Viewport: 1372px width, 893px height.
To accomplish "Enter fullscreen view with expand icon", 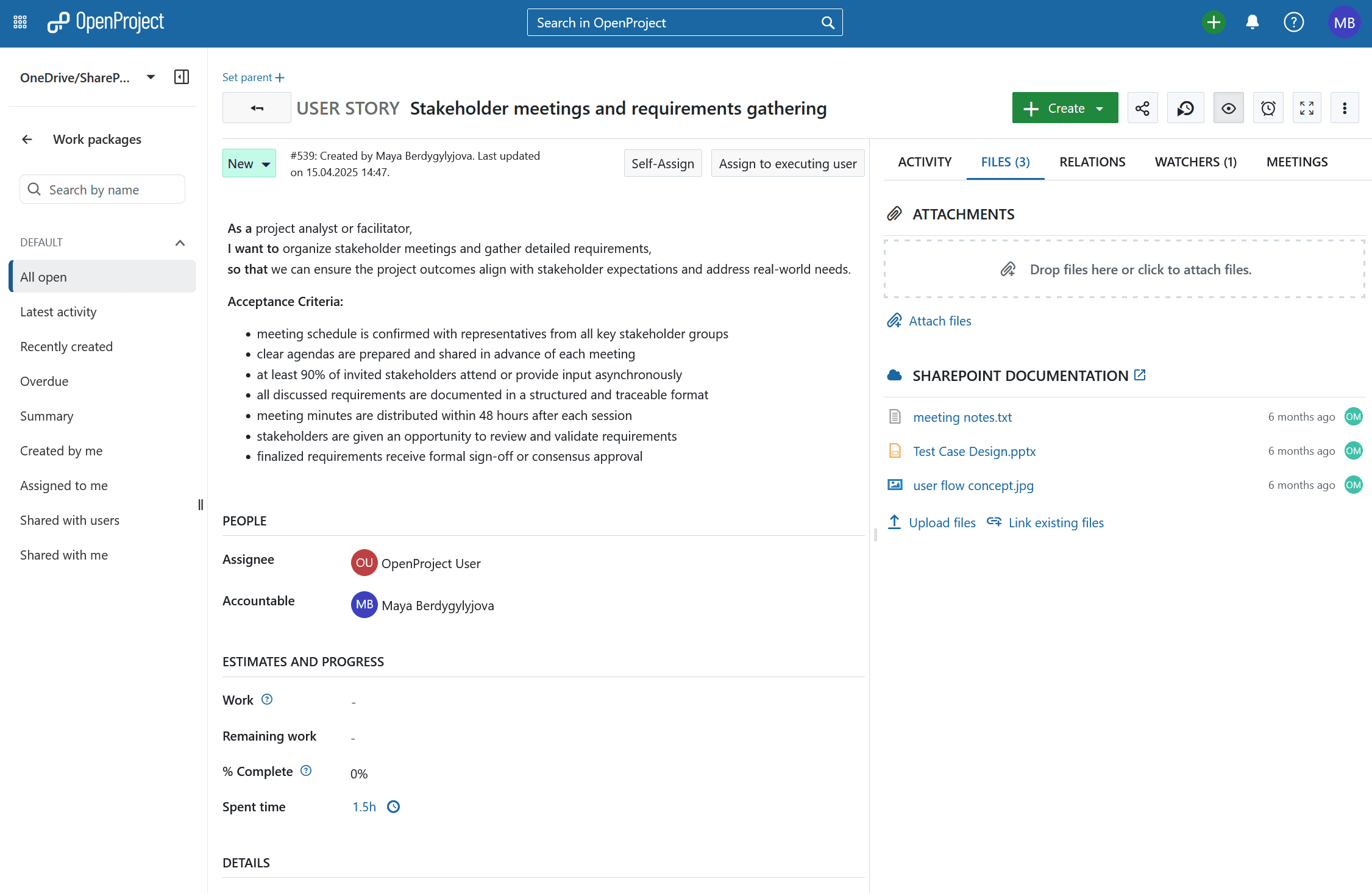I will [1307, 109].
